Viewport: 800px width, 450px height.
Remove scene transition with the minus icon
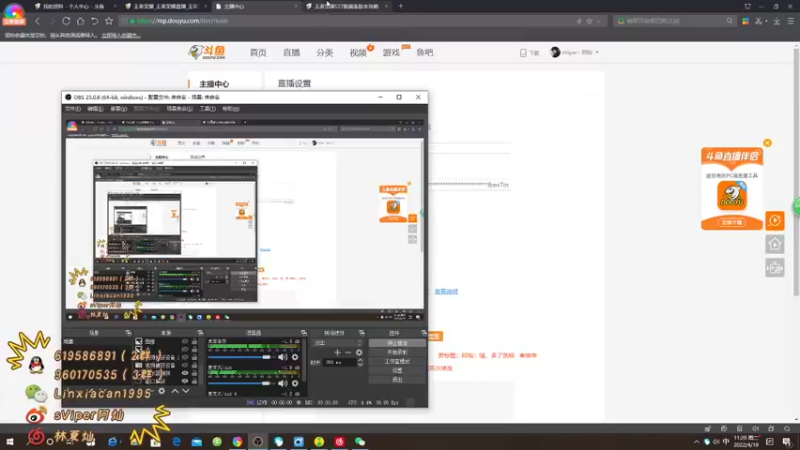348,353
